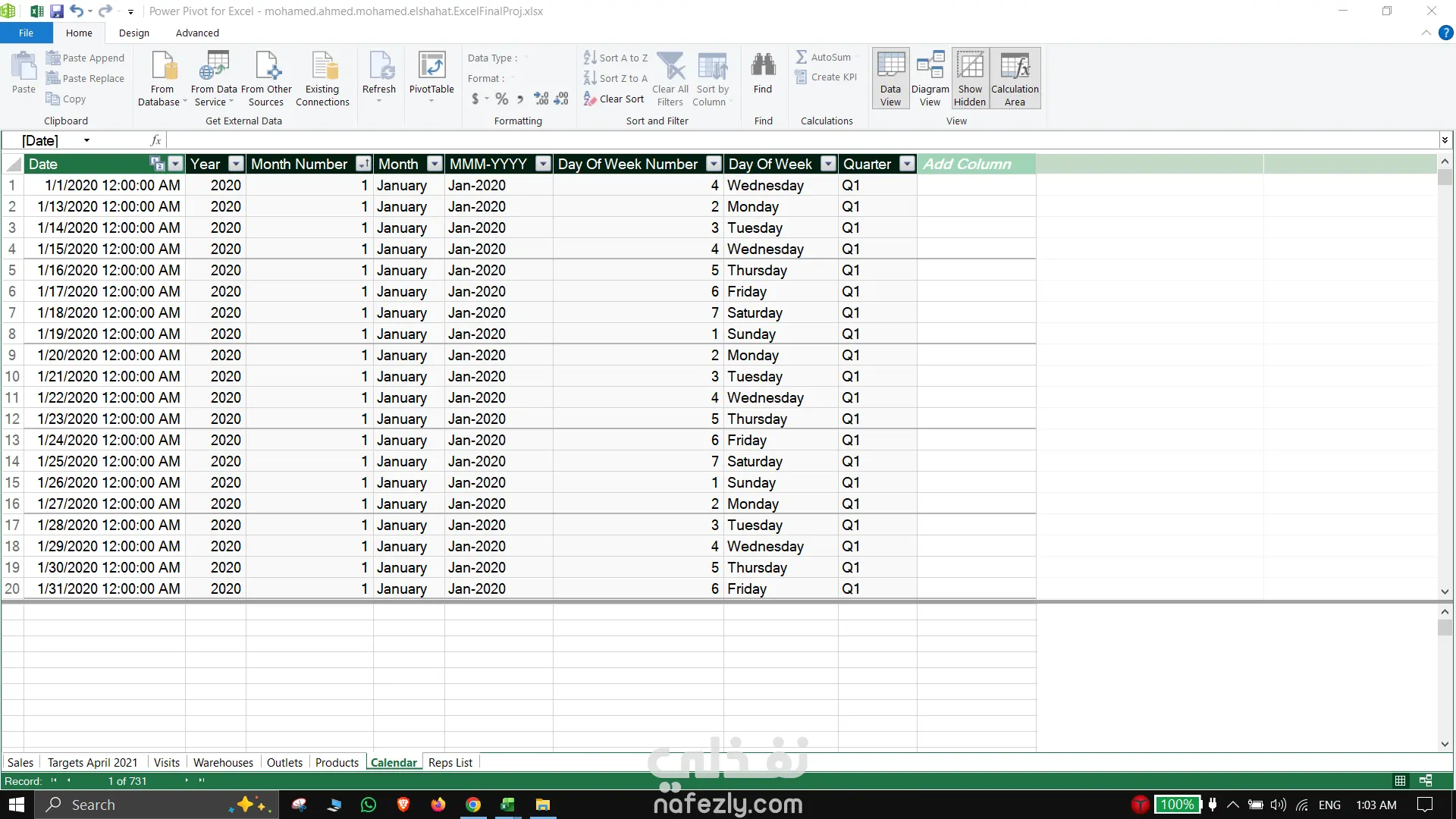Viewport: 1456px width, 819px height.
Task: Open From Database import icon
Action: point(162,67)
